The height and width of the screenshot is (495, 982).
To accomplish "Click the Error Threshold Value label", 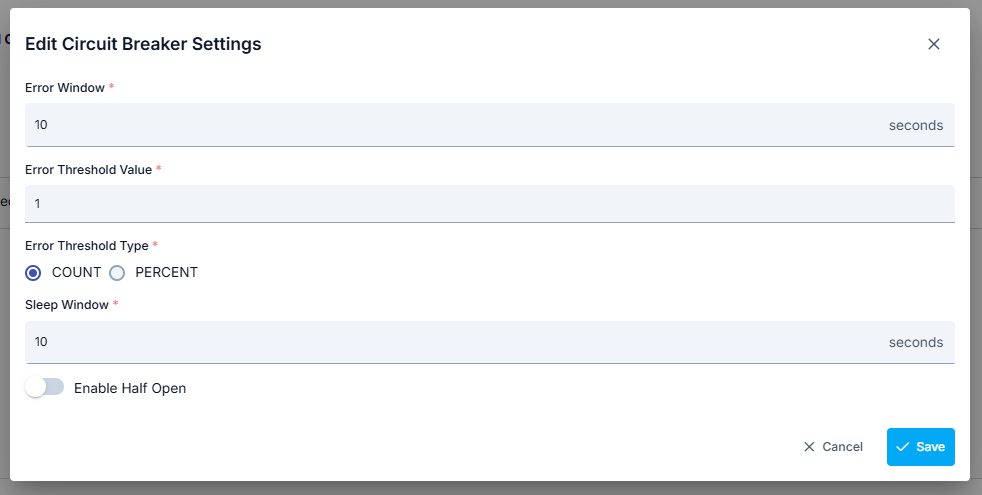I will click(88, 170).
